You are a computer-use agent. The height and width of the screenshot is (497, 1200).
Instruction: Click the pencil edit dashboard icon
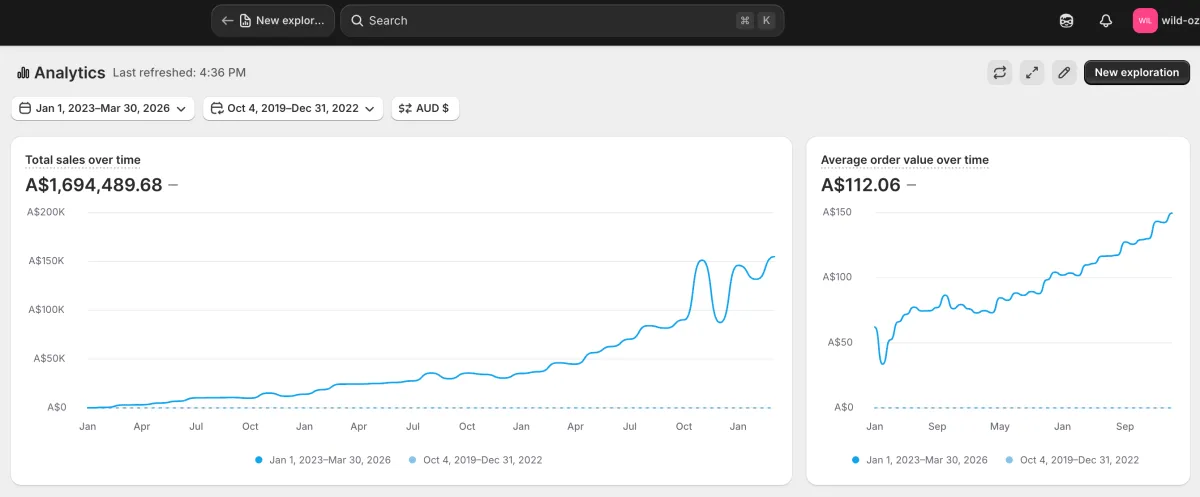[1064, 72]
